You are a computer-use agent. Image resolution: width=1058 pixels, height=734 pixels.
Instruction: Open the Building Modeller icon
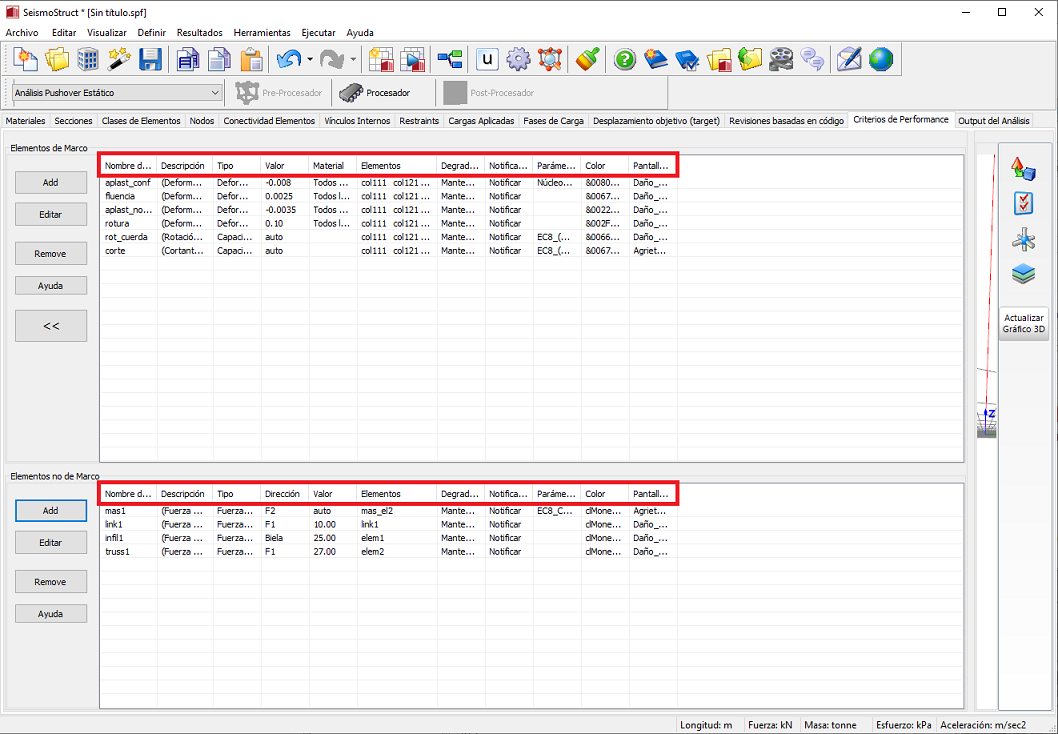[88, 60]
